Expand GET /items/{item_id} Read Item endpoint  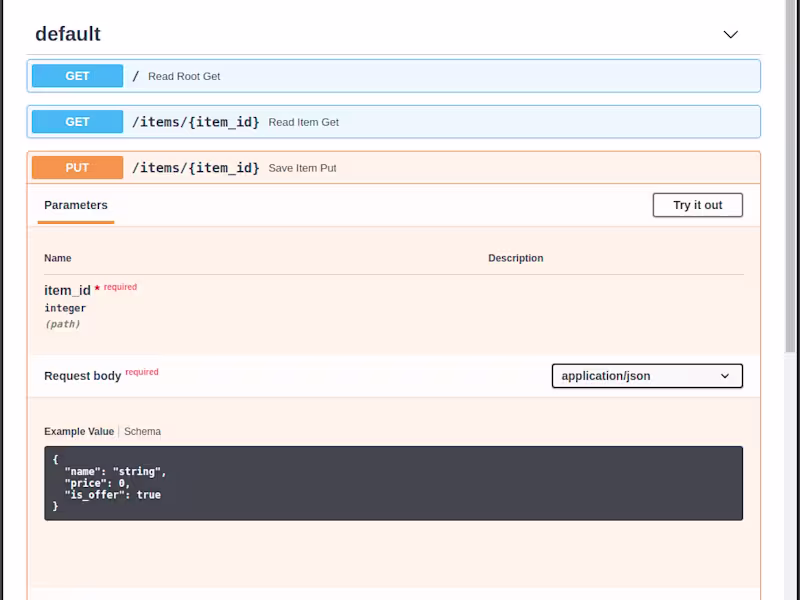[393, 122]
